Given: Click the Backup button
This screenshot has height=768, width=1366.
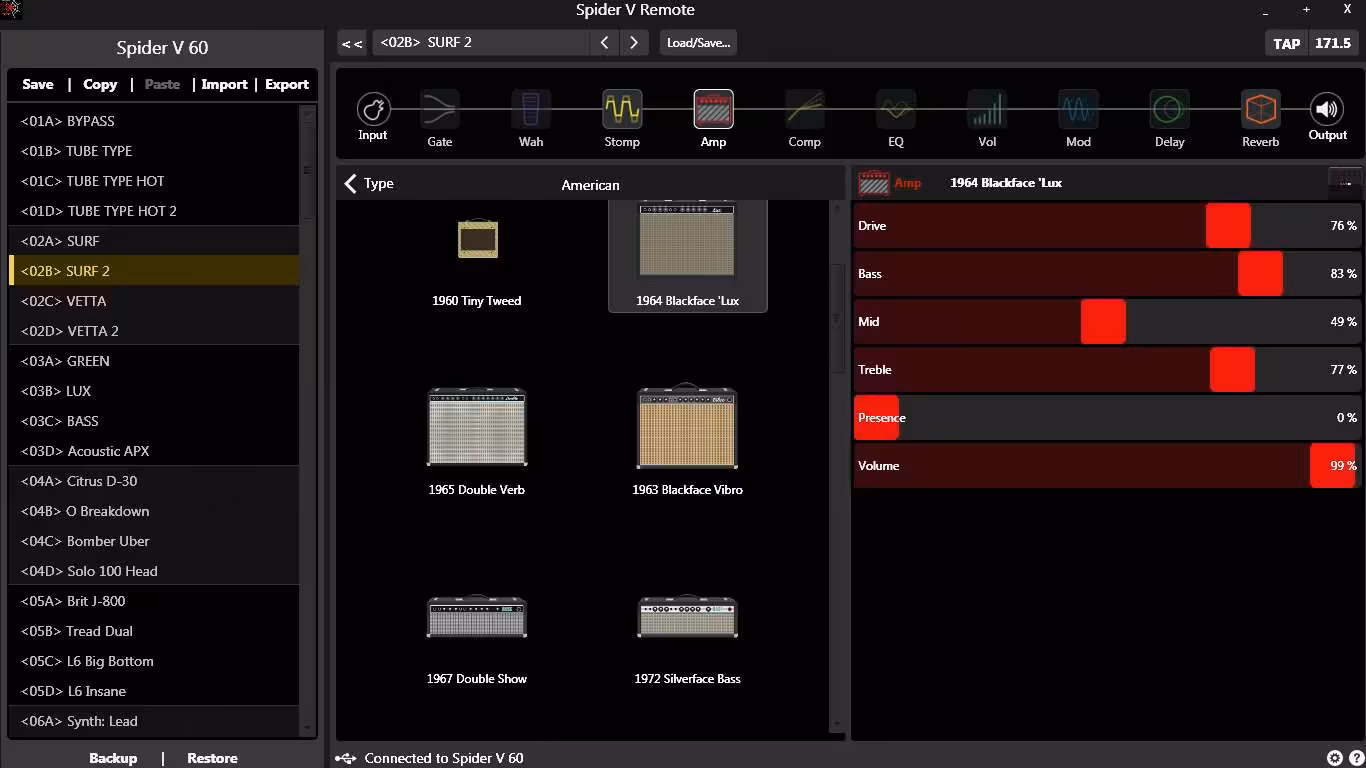Looking at the screenshot, I should [x=113, y=758].
